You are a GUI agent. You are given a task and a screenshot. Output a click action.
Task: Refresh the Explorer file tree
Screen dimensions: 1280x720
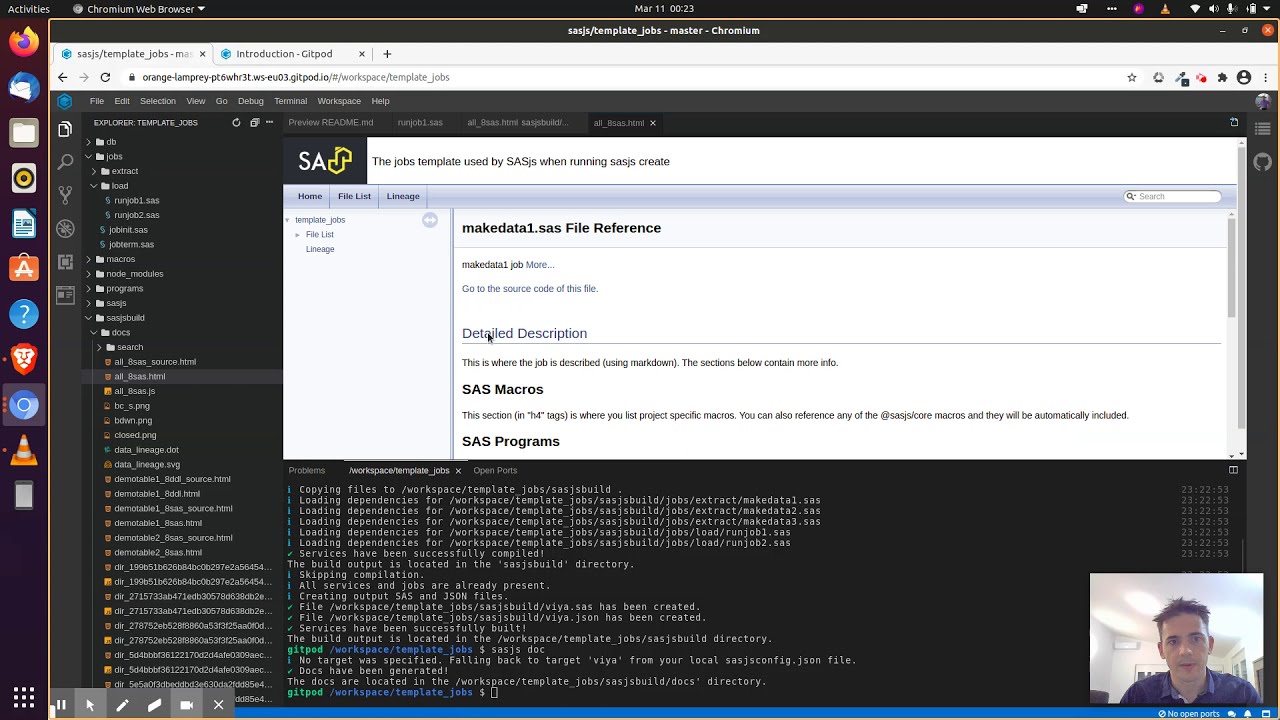coord(236,122)
